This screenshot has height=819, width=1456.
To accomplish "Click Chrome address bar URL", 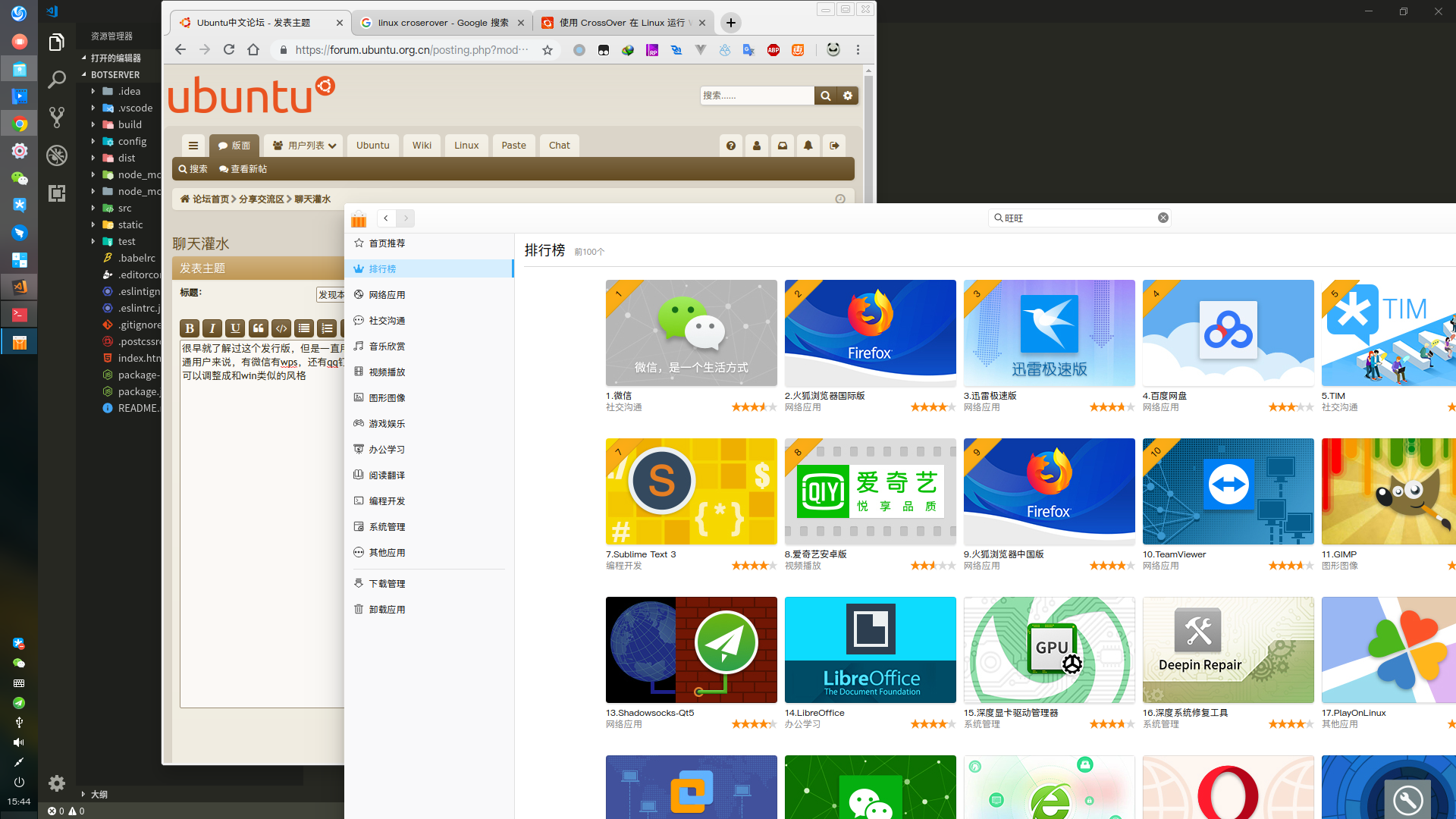I will 411,50.
